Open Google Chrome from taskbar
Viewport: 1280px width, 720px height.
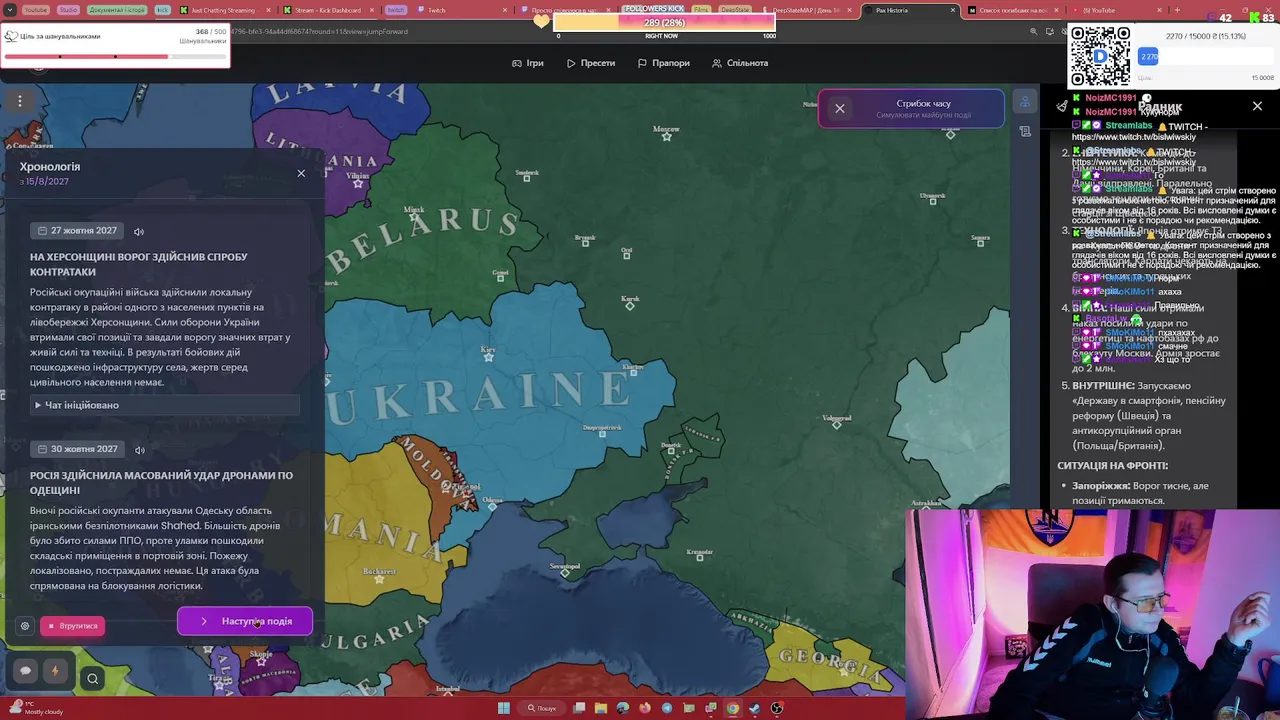[x=733, y=708]
